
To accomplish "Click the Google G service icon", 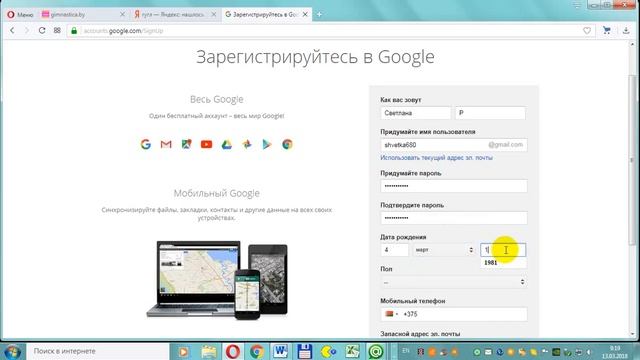I will pyautogui.click(x=146, y=144).
